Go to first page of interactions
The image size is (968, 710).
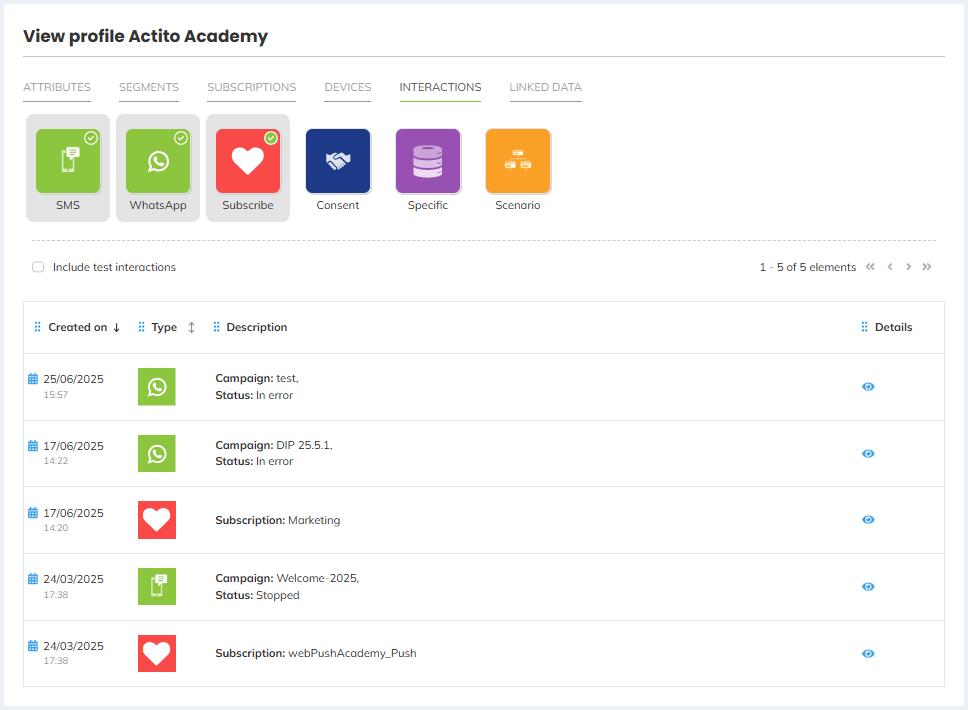pyautogui.click(x=870, y=267)
